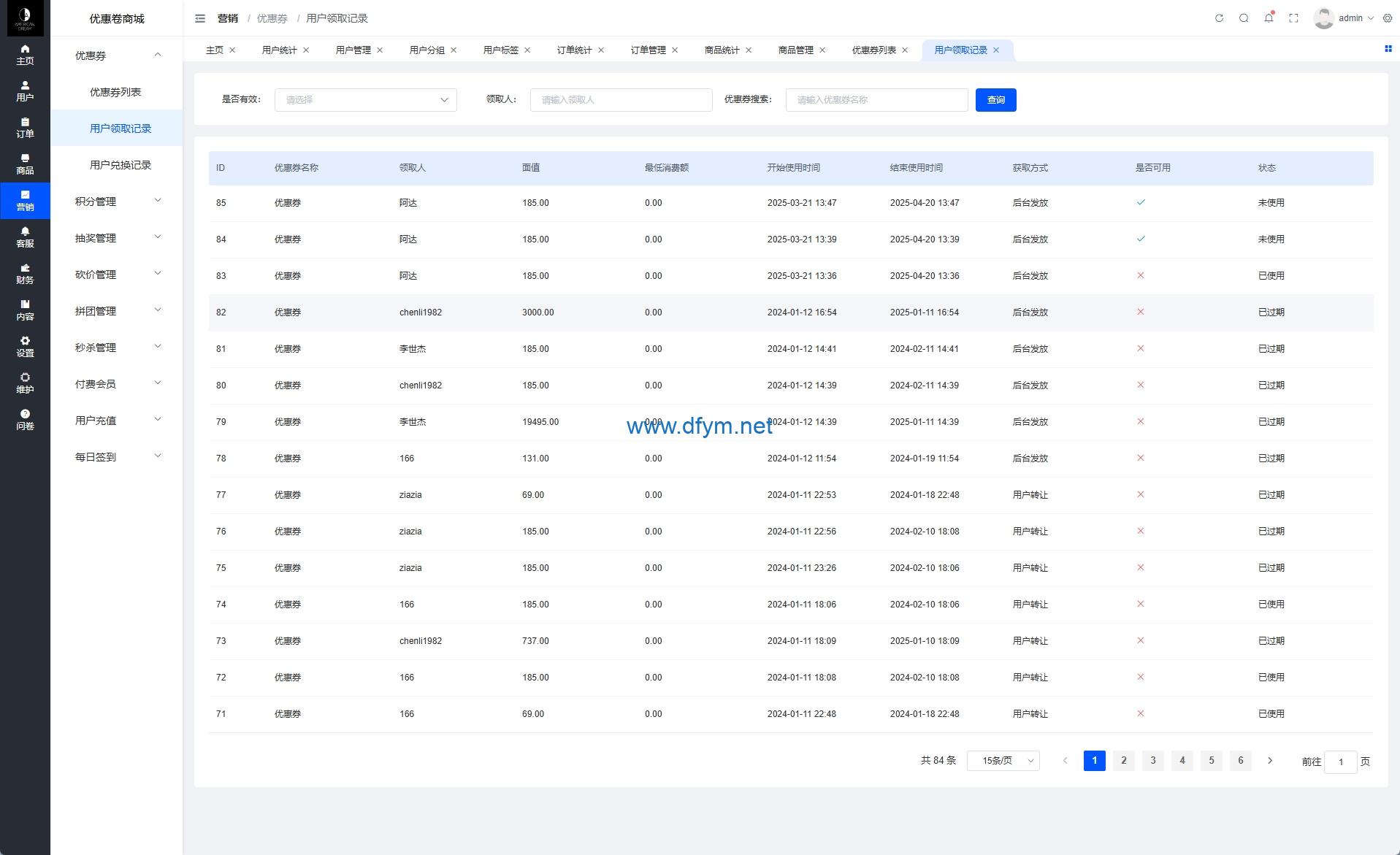Expand the 砍价管理 menu group
Screen dimensions: 1400x855
(117, 275)
